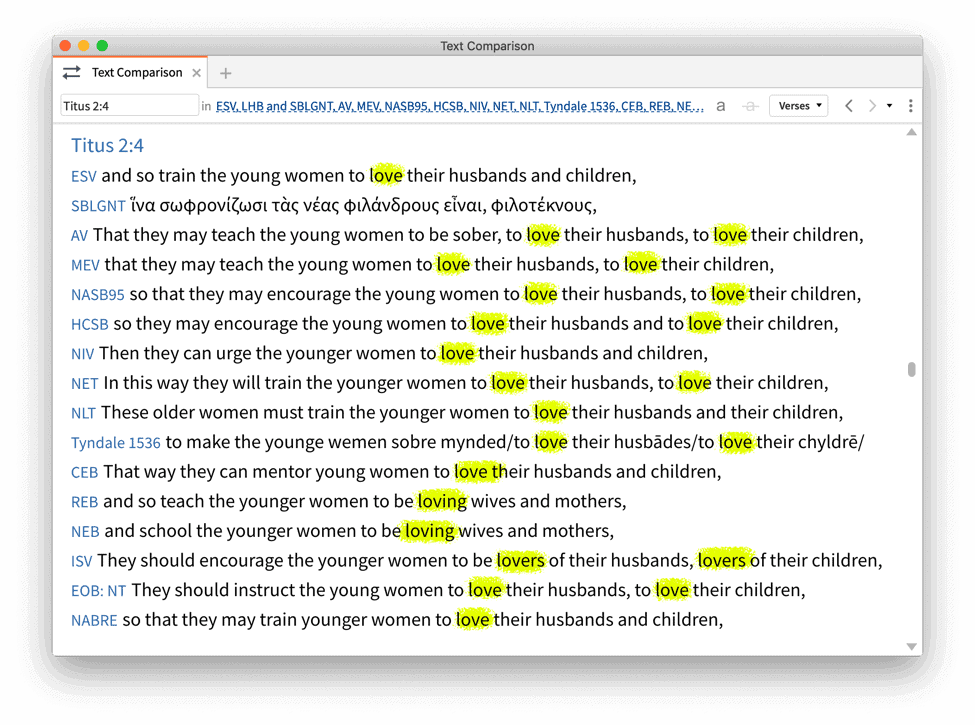Go forward with the right arrow
The height and width of the screenshot is (725, 975).
pyautogui.click(x=872, y=106)
